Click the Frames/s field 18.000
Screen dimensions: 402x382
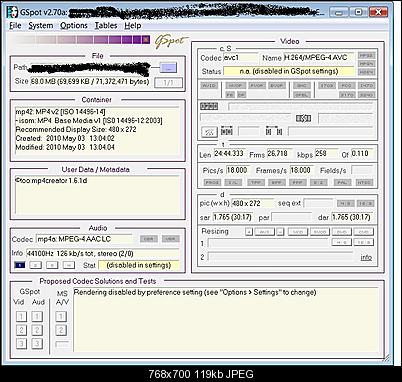(301, 170)
